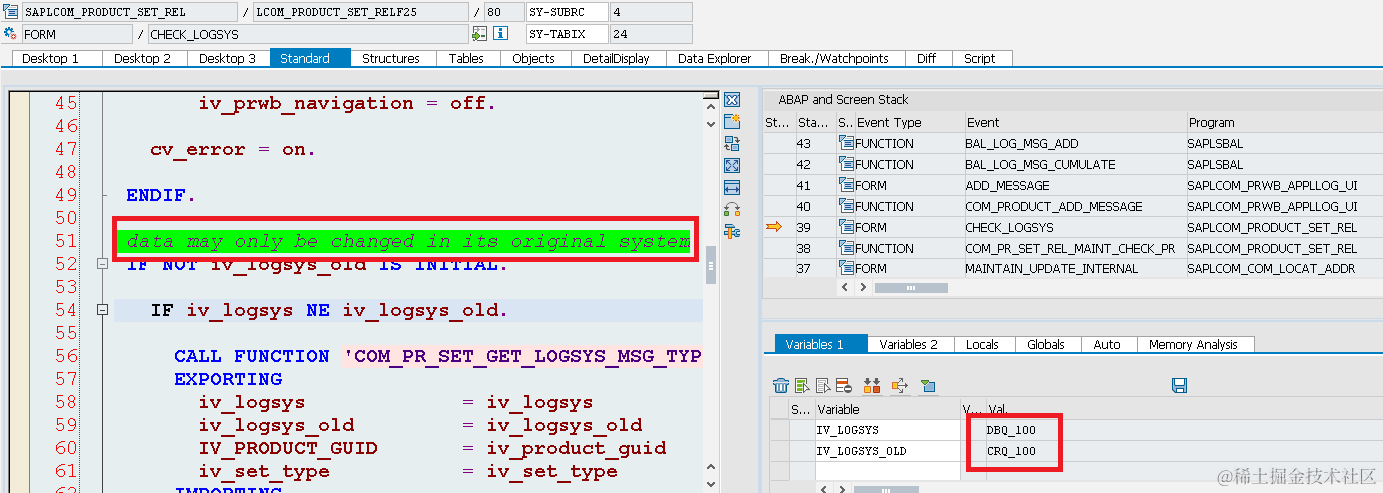Click stack icon for MAINTAIN_UPDATE_INTERNAL row

pyautogui.click(x=846, y=269)
